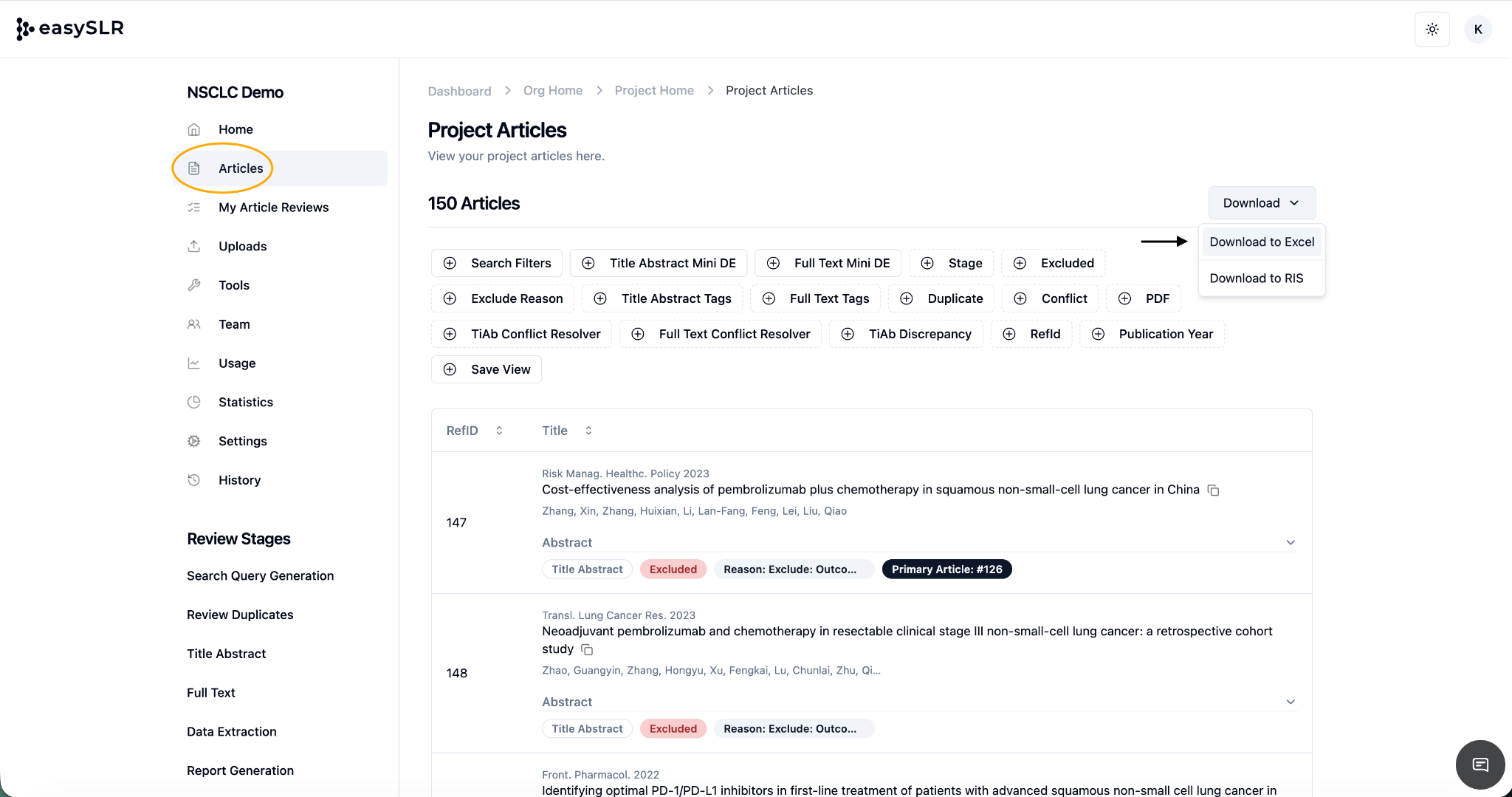Add the Excluded filter

coord(1054,263)
